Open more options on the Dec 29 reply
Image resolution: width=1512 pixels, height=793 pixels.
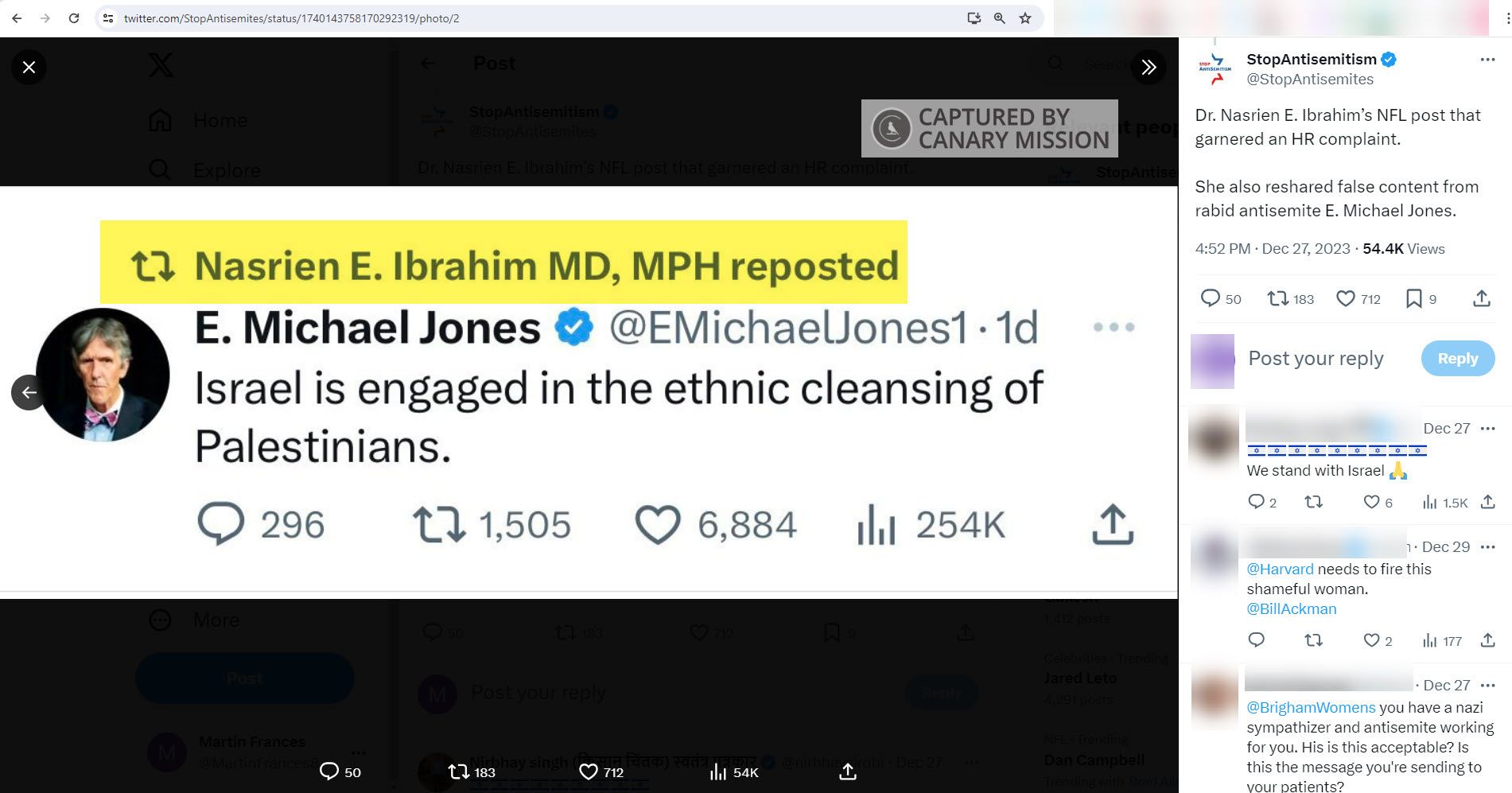(1488, 546)
